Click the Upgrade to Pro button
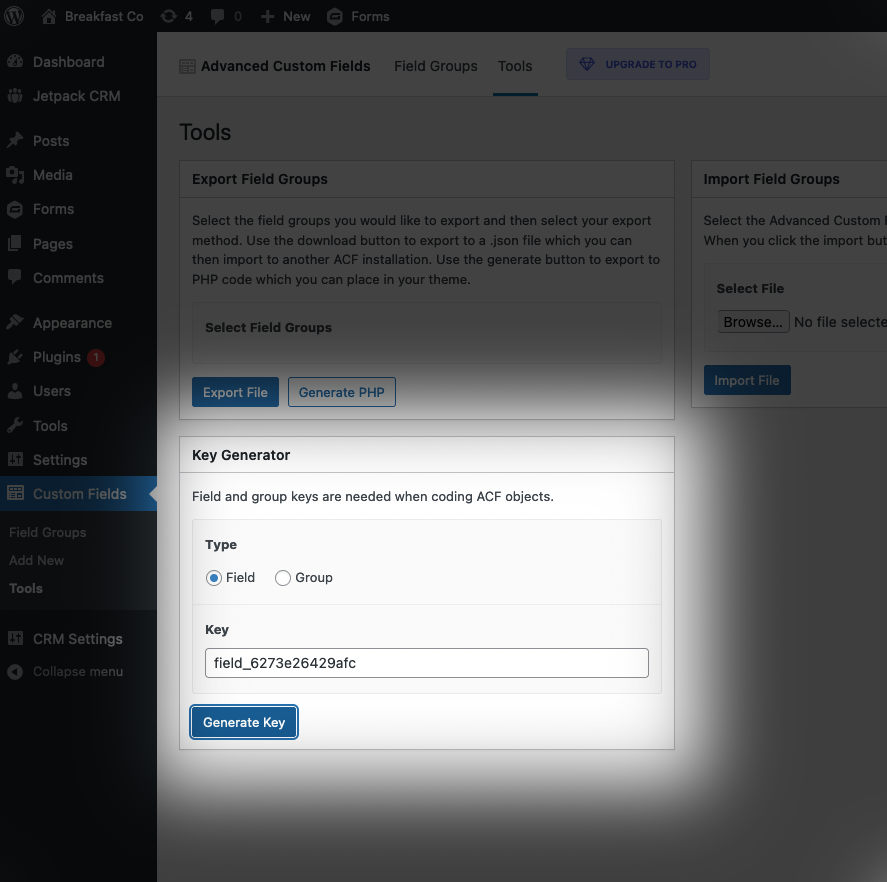 (x=638, y=64)
